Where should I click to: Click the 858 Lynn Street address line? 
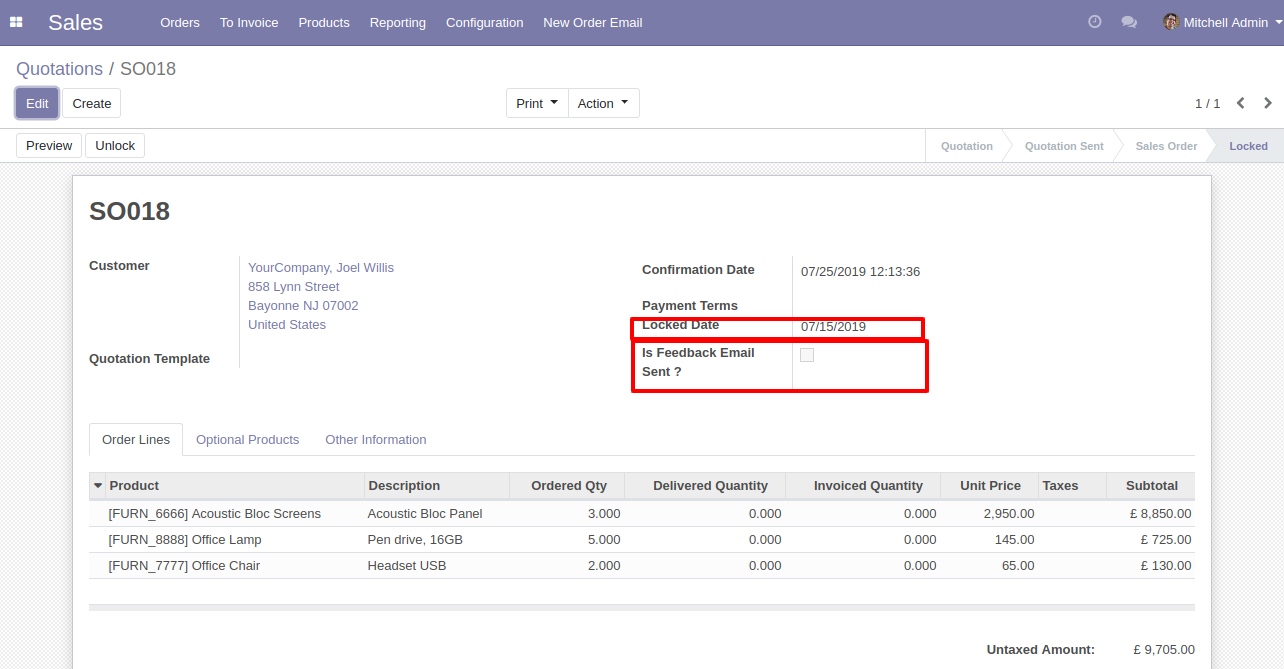pyautogui.click(x=294, y=287)
